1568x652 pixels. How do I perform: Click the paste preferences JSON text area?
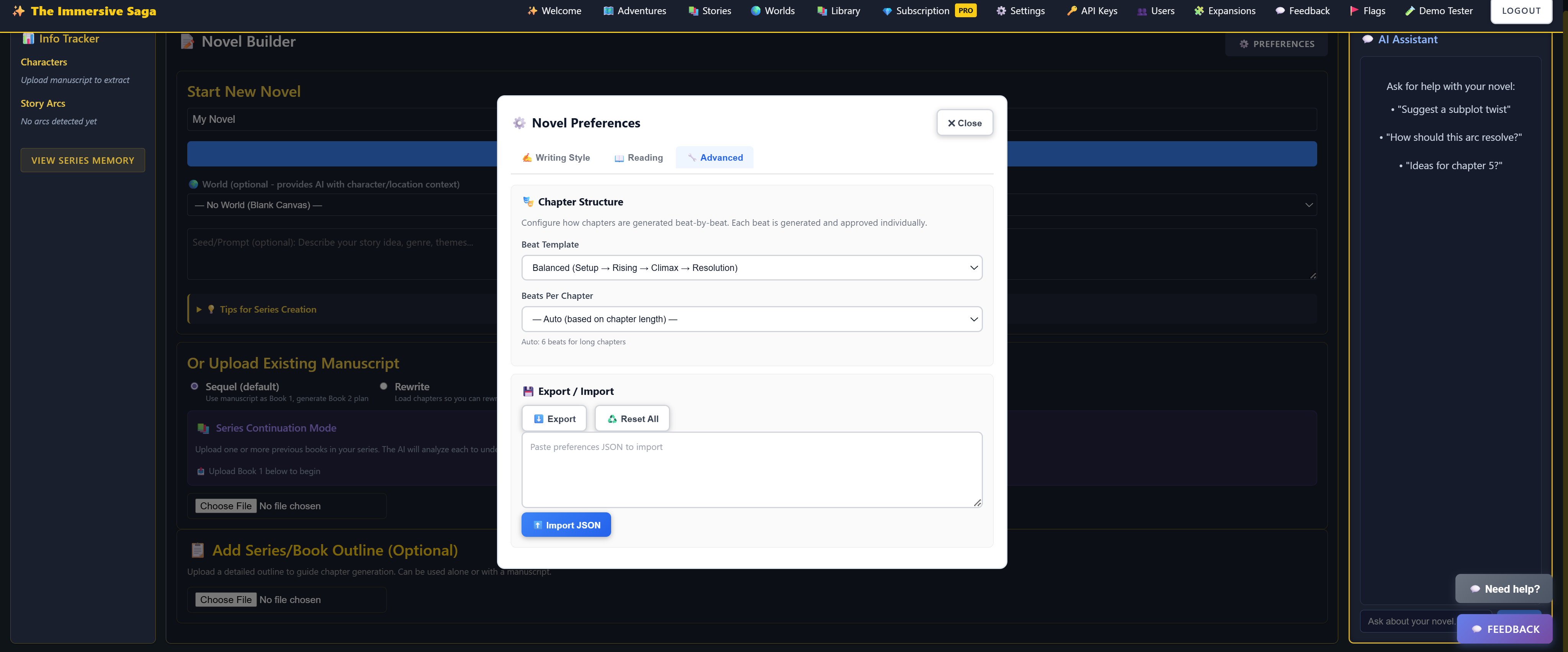(x=751, y=470)
